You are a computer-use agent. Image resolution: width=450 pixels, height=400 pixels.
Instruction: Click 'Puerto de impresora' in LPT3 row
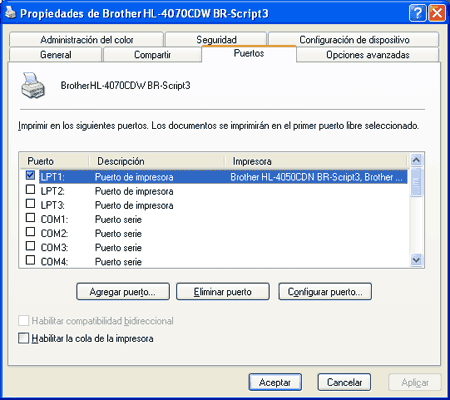point(134,205)
